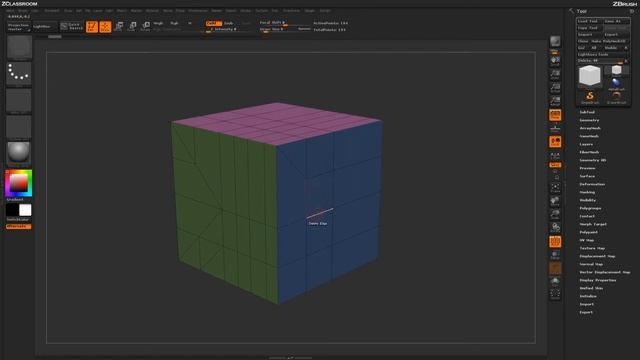Expand the UV Map sub-palette

click(x=587, y=240)
